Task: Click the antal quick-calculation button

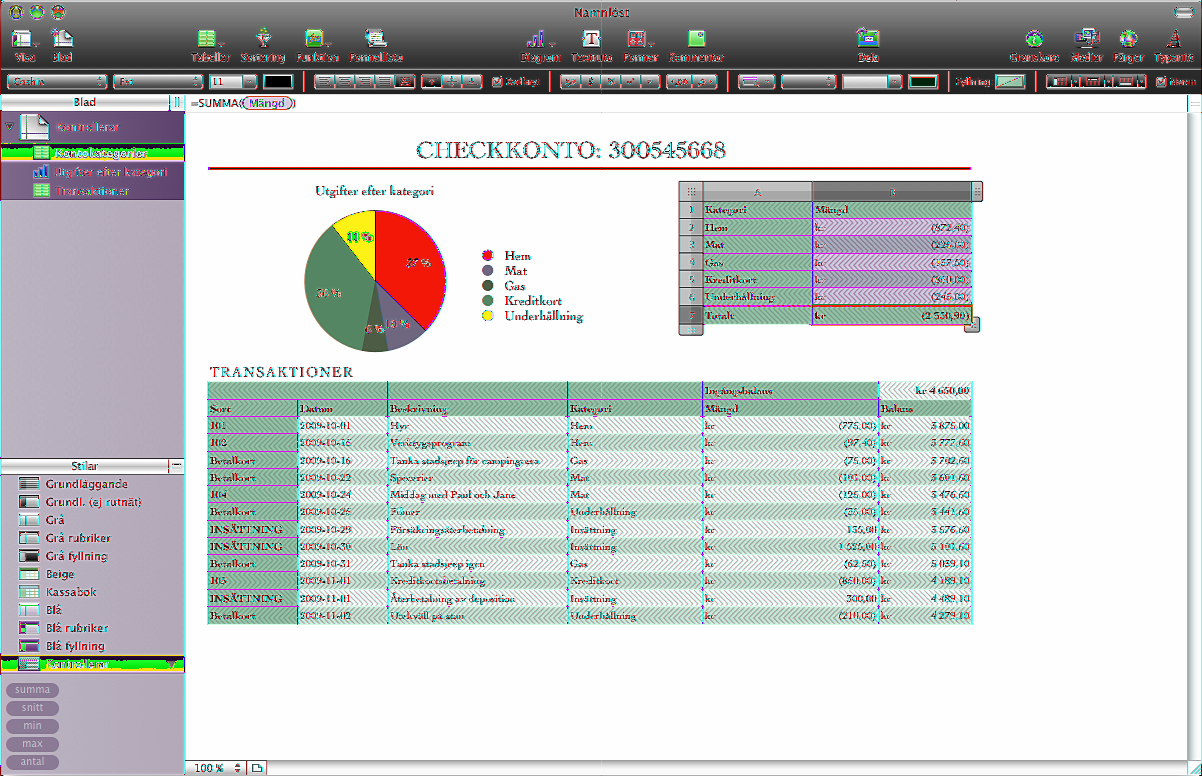Action: [x=32, y=762]
